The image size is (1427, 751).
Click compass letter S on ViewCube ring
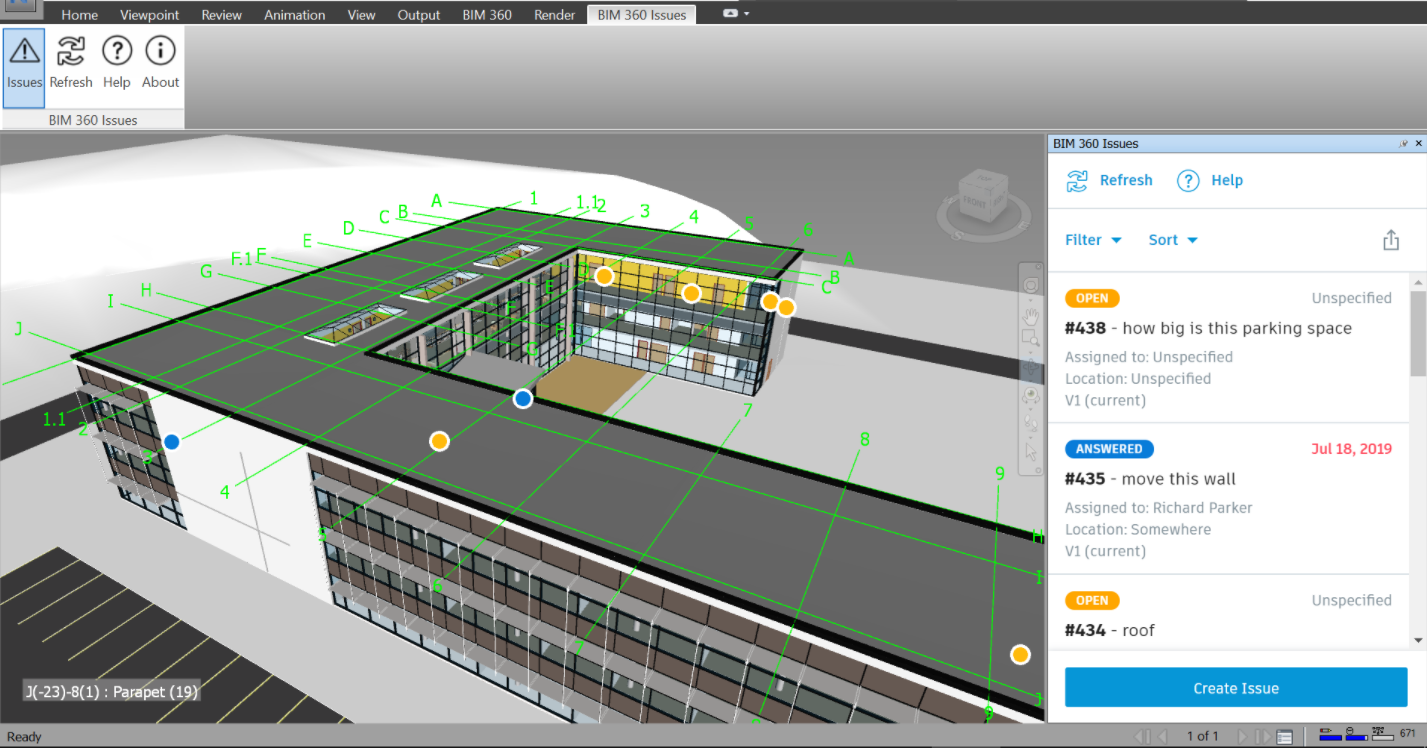[x=957, y=236]
